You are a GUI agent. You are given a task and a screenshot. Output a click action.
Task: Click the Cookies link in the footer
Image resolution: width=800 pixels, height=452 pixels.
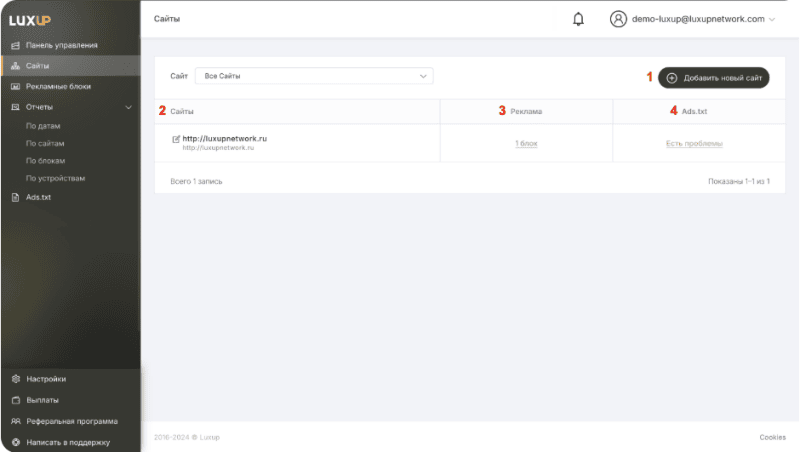[x=772, y=438]
